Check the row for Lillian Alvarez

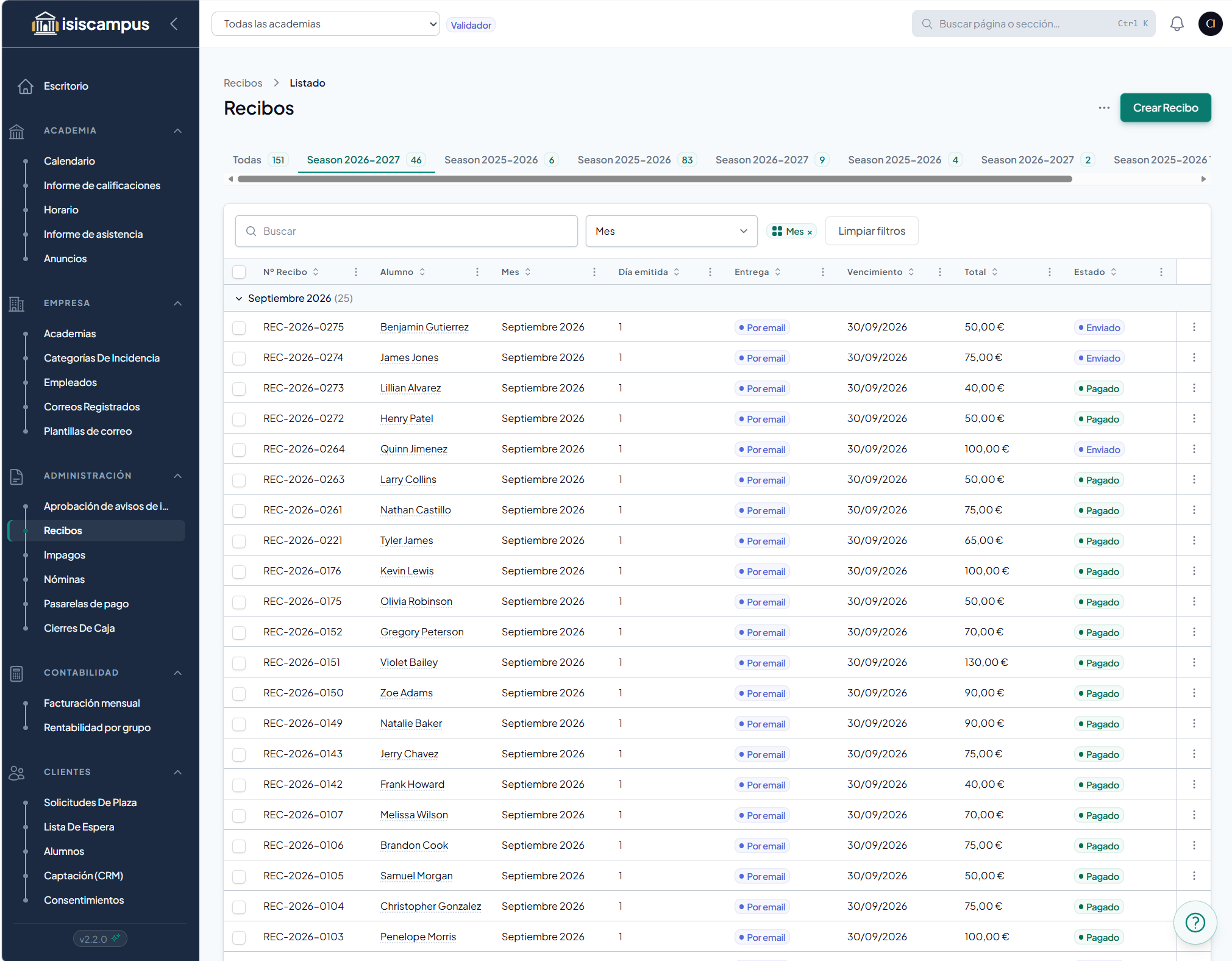pyautogui.click(x=239, y=388)
